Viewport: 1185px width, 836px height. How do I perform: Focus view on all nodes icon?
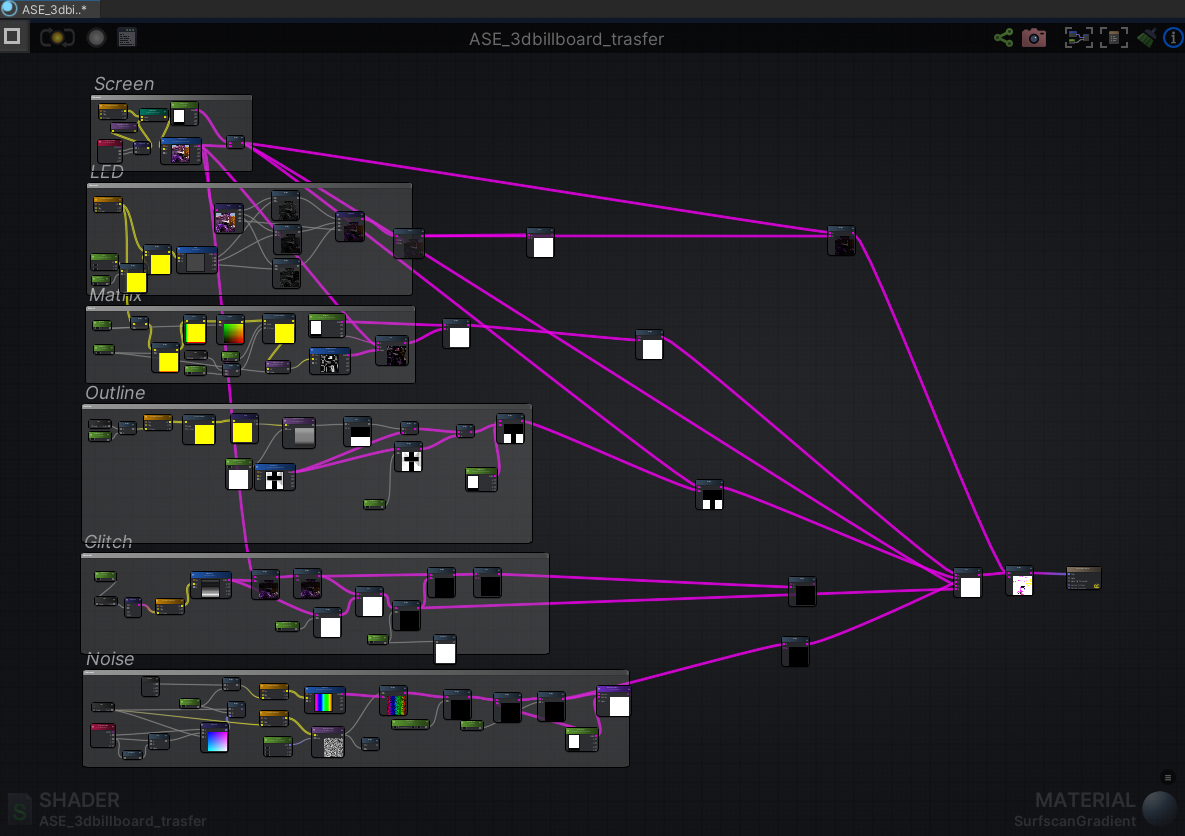(1078, 38)
